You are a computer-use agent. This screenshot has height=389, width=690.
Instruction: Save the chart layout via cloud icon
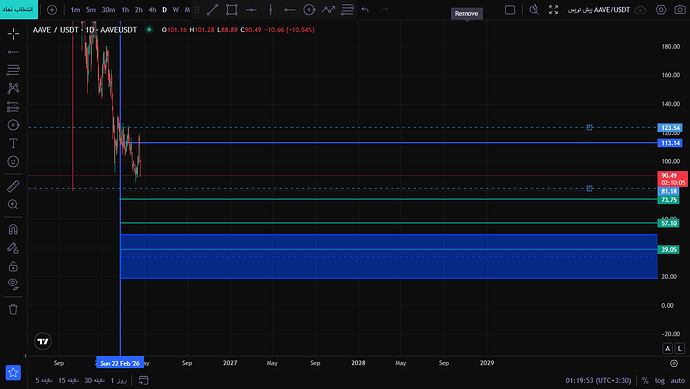pos(641,10)
